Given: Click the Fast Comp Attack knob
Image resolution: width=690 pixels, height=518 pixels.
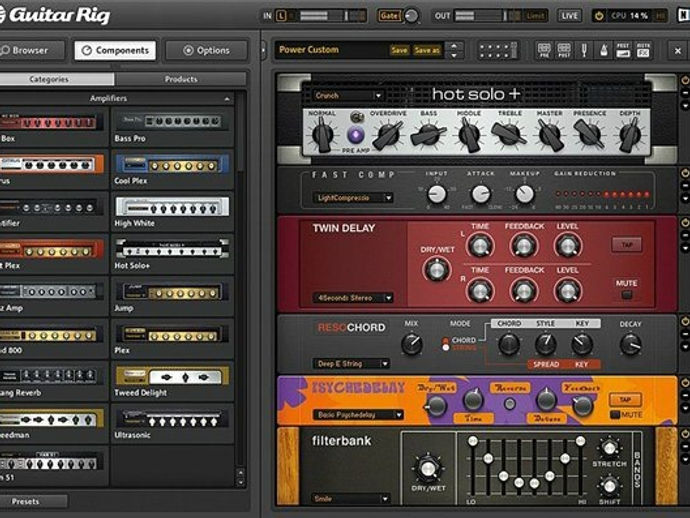Looking at the screenshot, I should pos(481,194).
